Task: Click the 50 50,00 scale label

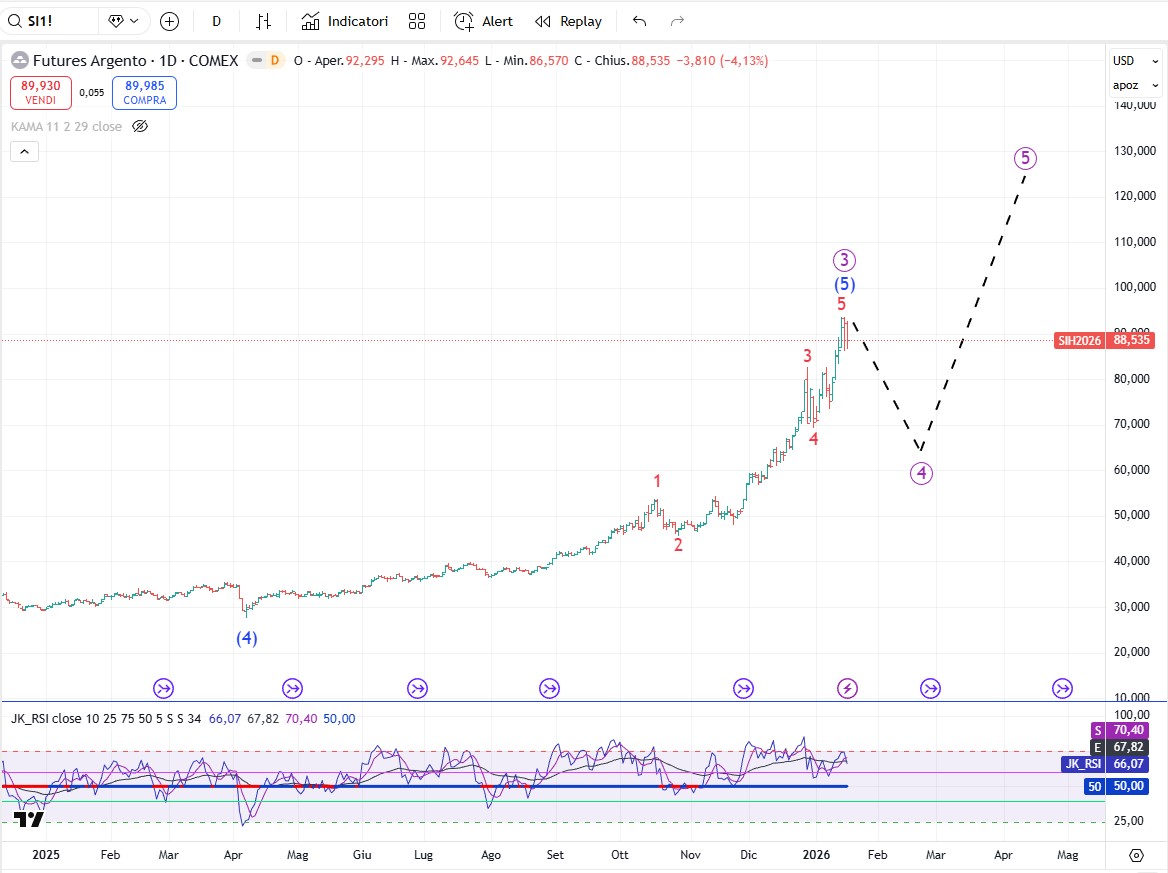Action: pyautogui.click(x=1117, y=787)
